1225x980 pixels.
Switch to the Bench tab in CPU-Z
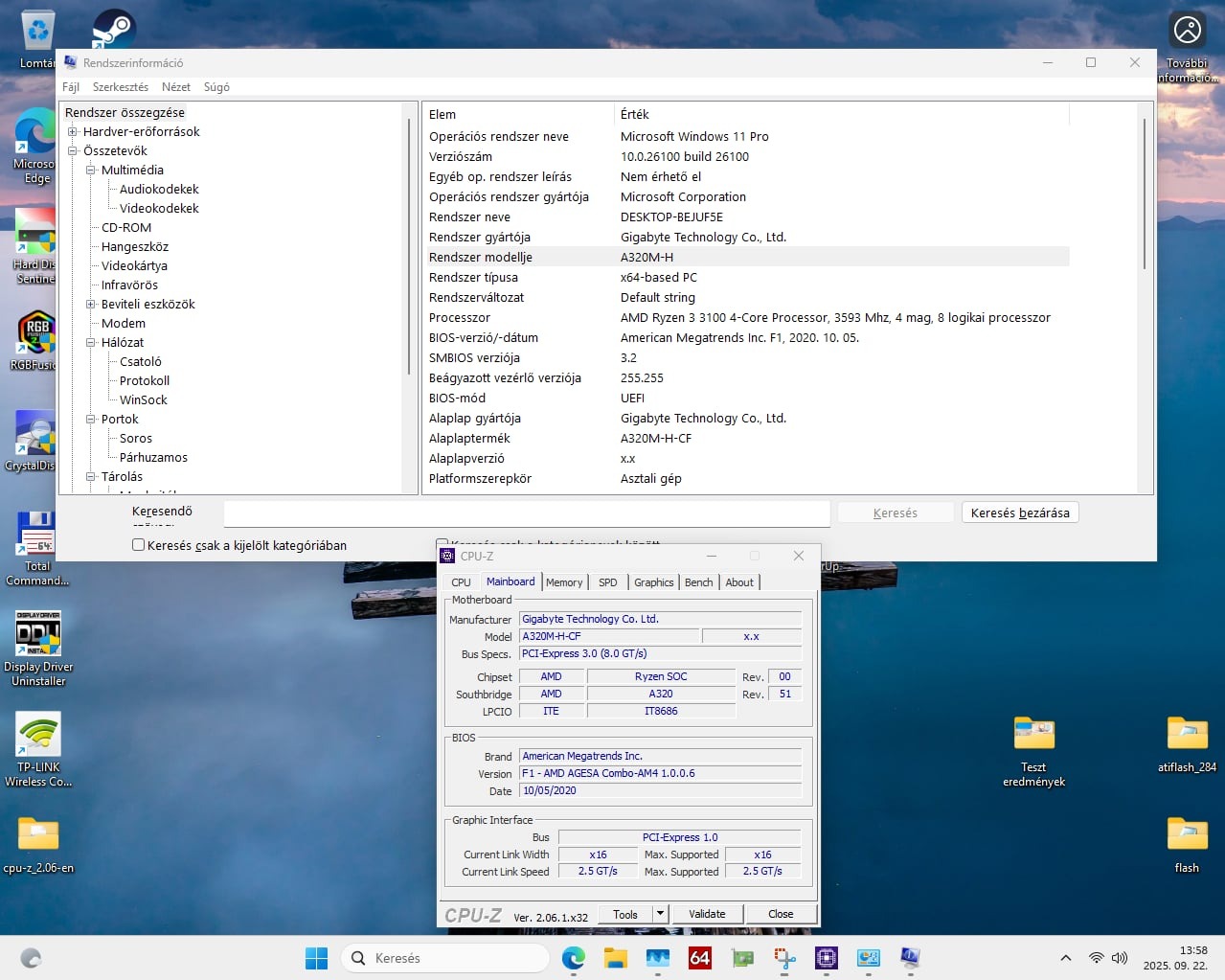(x=698, y=582)
